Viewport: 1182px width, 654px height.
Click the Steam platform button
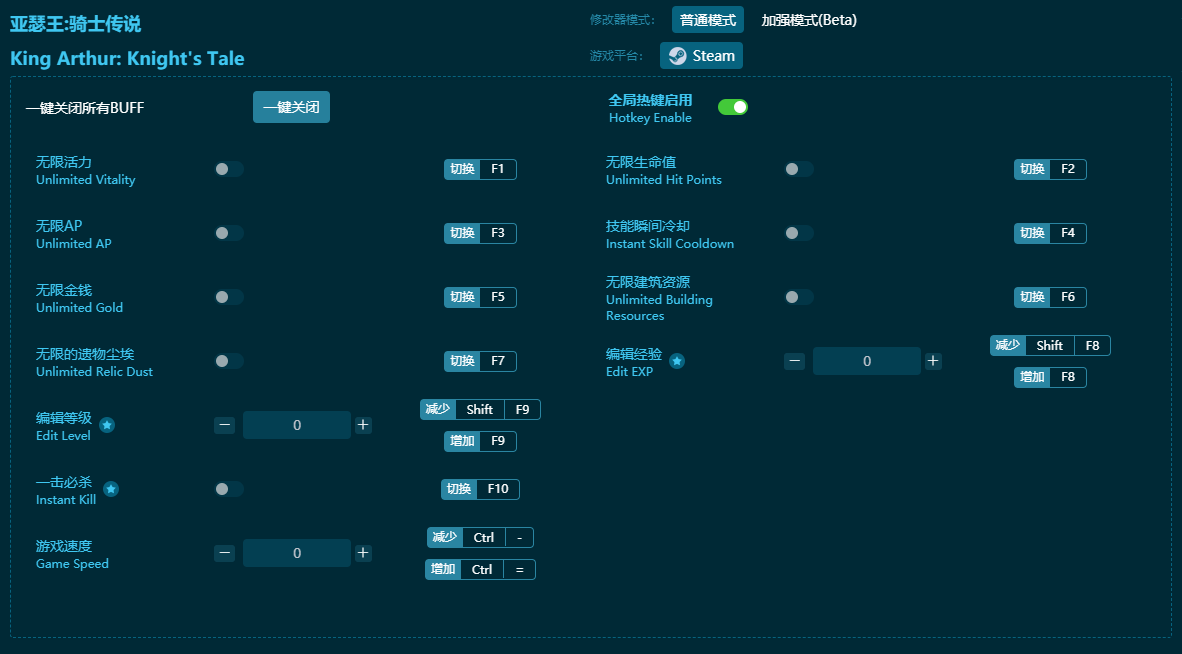[x=701, y=56]
